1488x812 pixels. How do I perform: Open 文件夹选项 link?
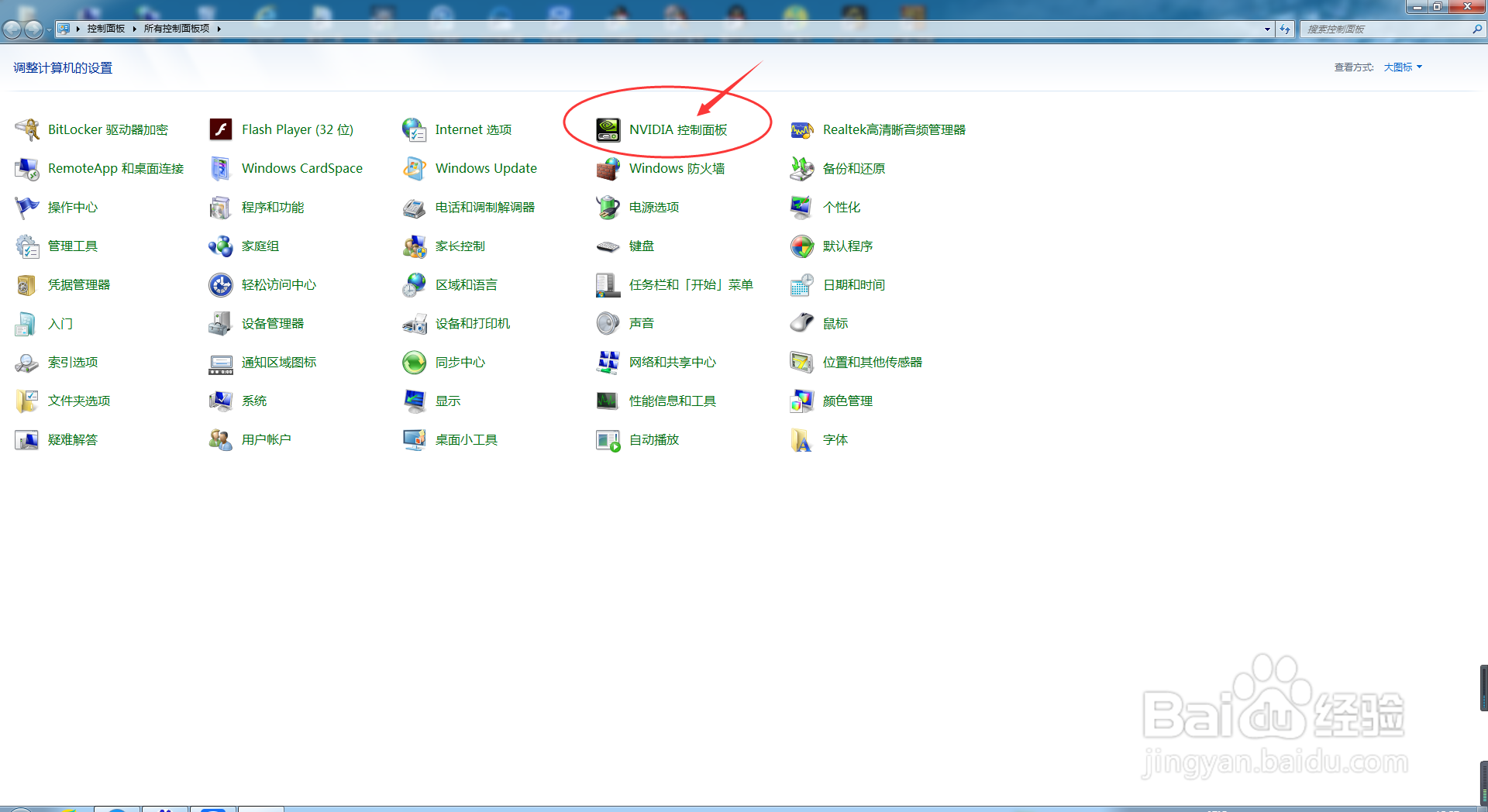tap(79, 401)
